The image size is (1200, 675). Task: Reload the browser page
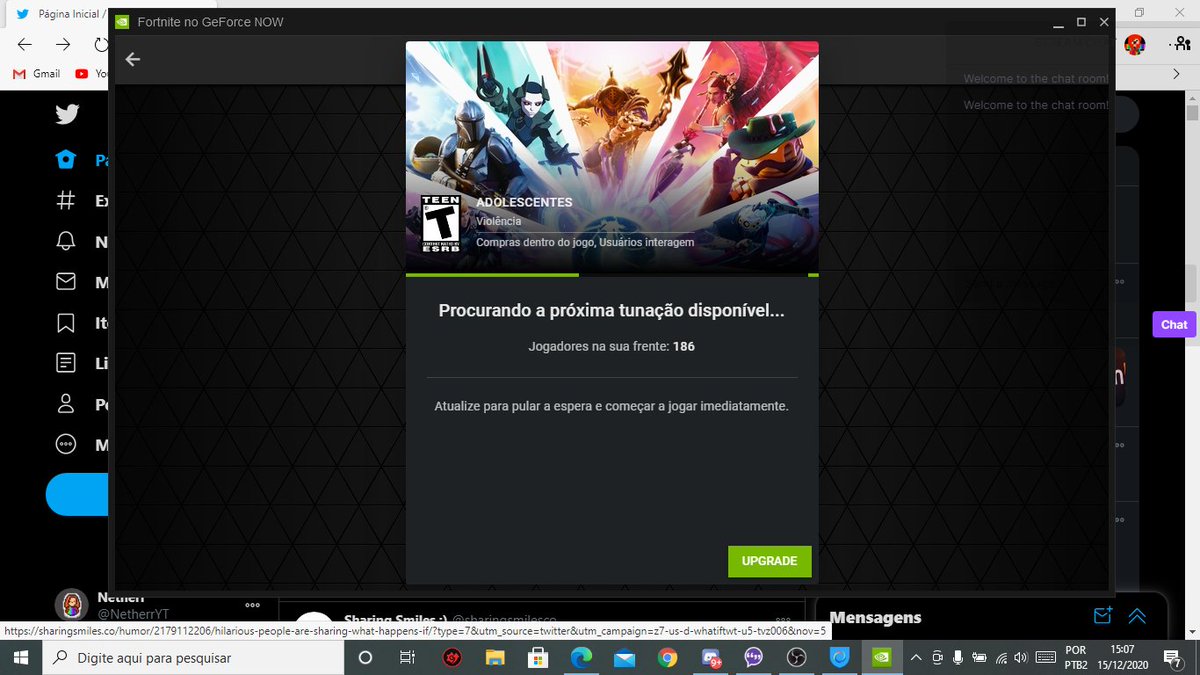(x=100, y=45)
